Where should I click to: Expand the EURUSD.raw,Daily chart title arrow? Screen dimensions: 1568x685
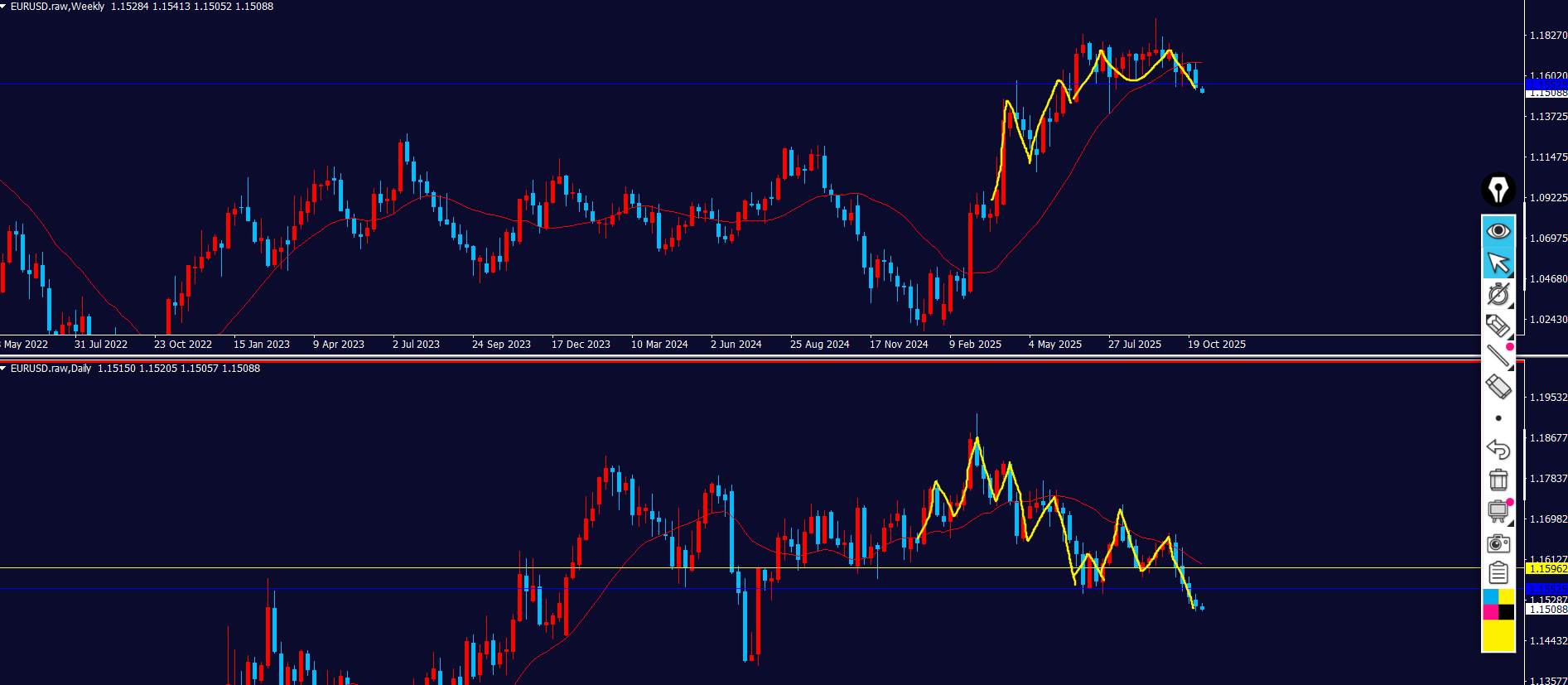[4, 369]
